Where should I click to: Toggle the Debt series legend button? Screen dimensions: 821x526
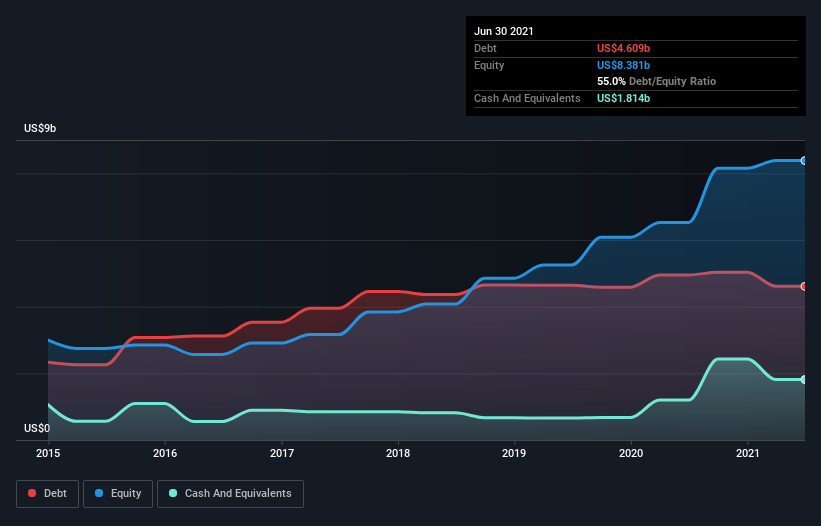pyautogui.click(x=48, y=494)
